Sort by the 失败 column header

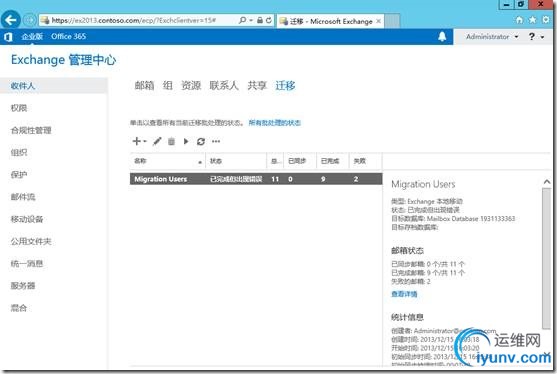coord(366,161)
